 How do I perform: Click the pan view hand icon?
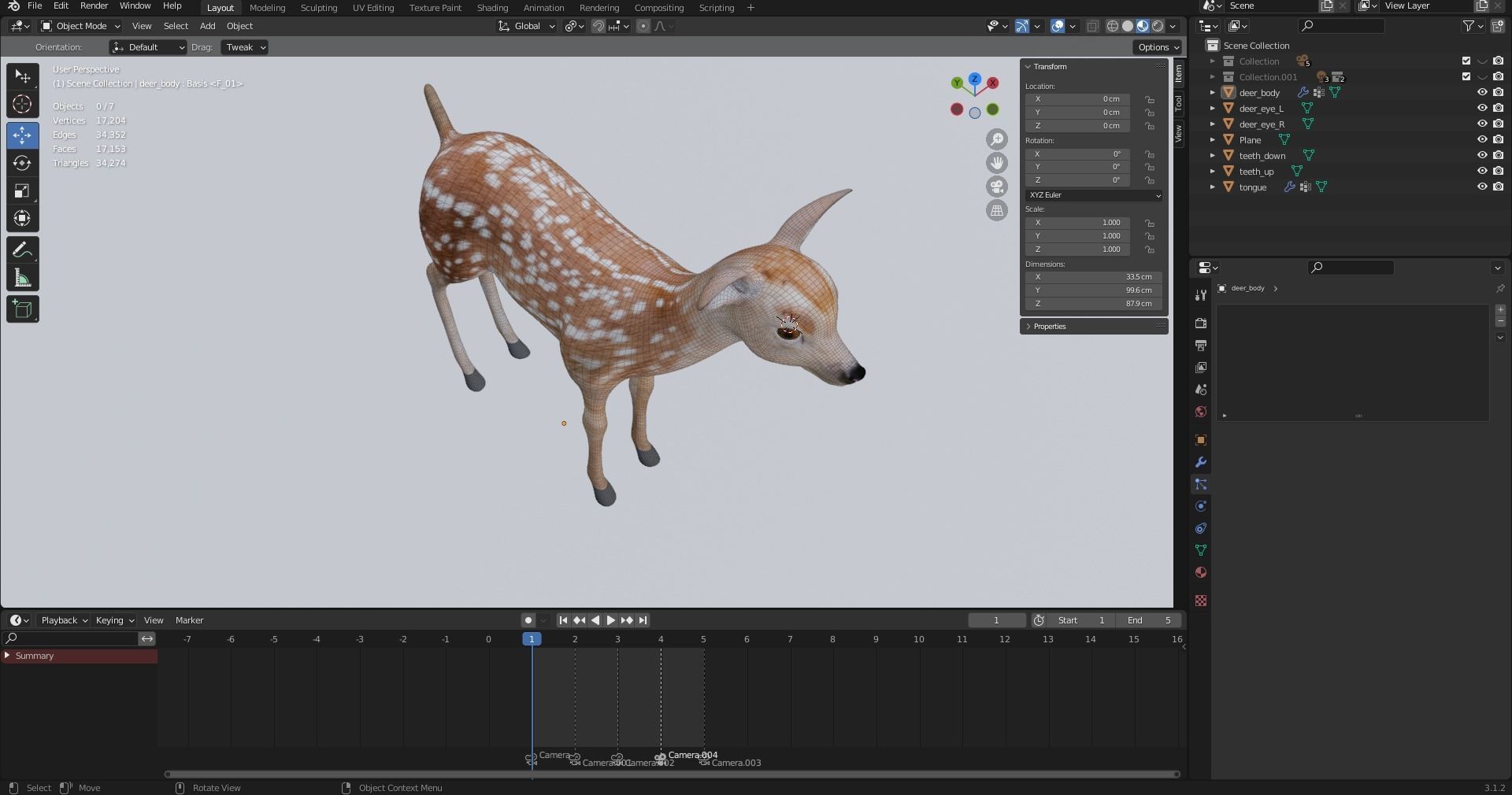pos(997,163)
